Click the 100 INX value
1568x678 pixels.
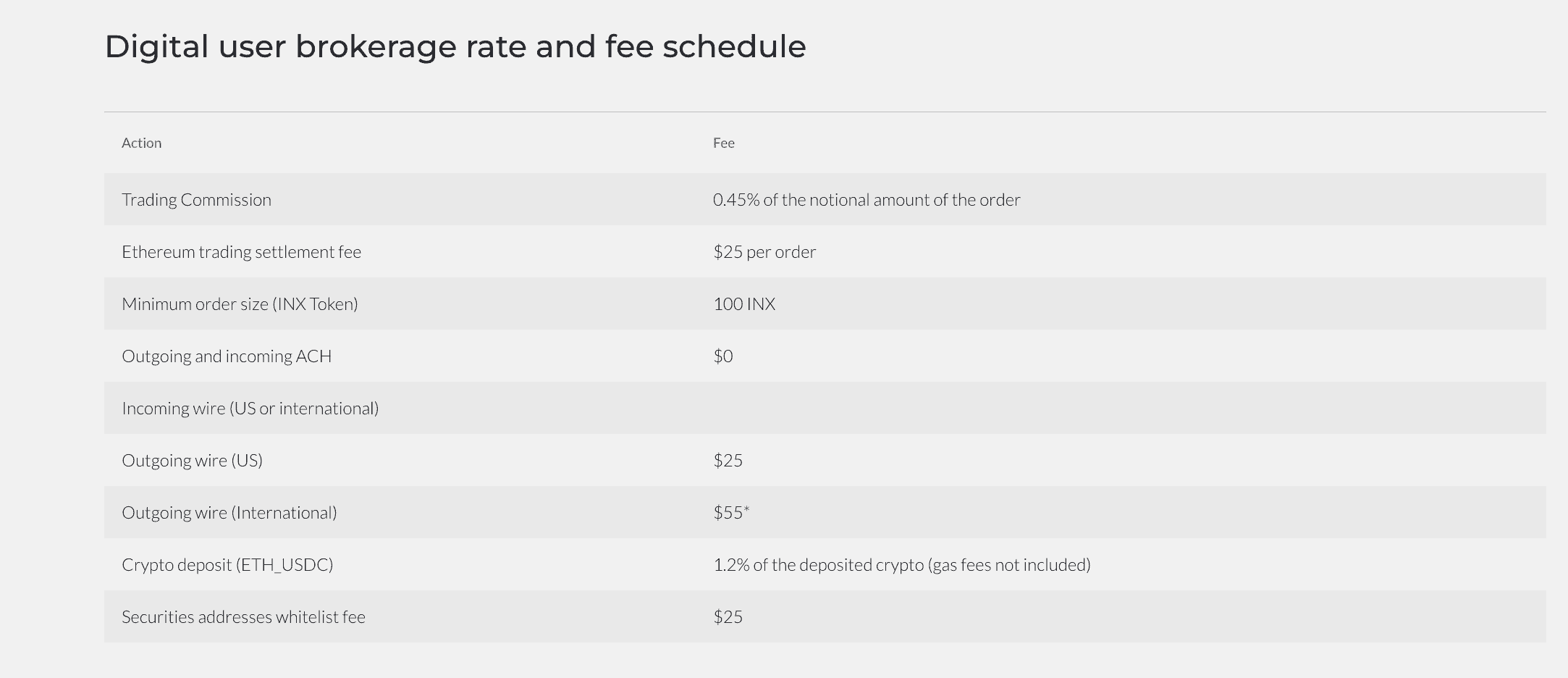point(743,304)
